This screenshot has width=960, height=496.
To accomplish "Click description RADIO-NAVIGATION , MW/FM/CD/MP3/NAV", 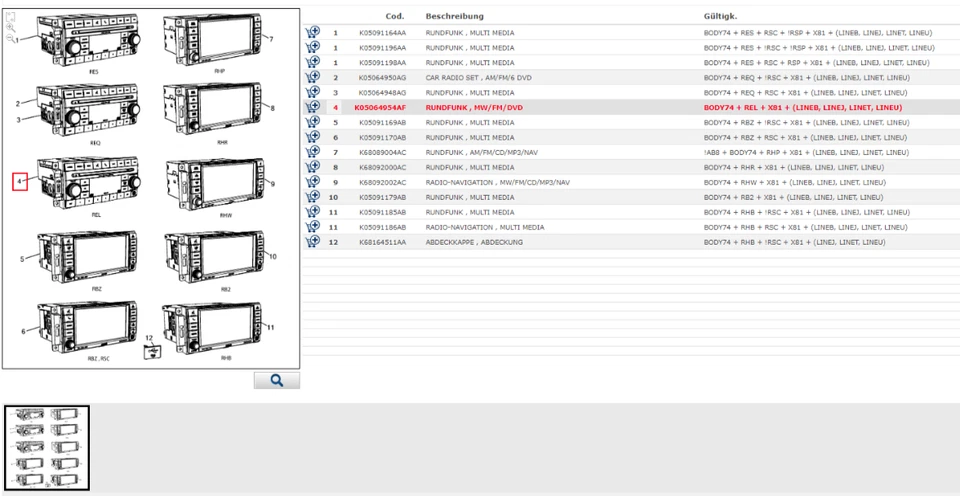I will tap(498, 182).
